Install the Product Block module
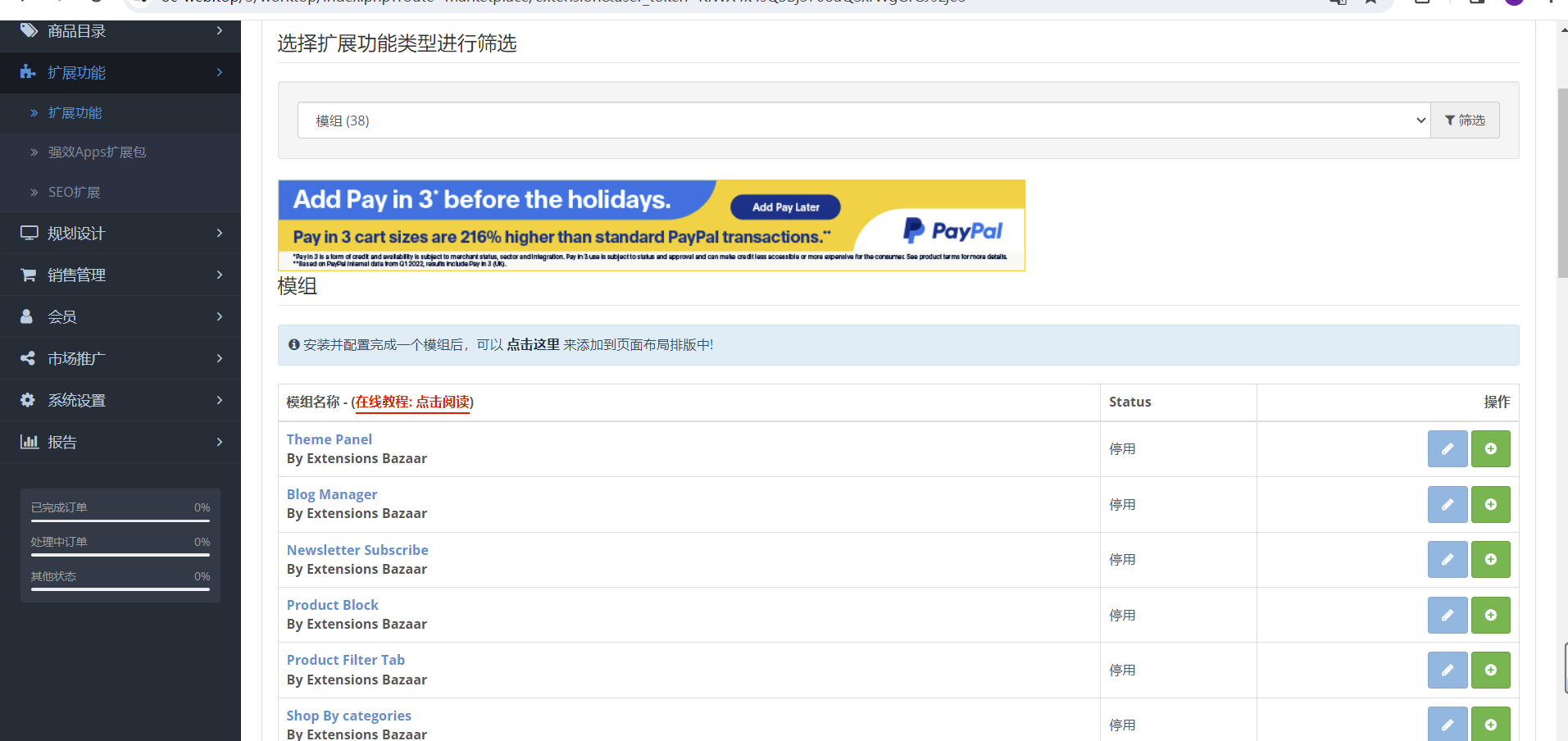This screenshot has height=741, width=1568. click(1491, 615)
